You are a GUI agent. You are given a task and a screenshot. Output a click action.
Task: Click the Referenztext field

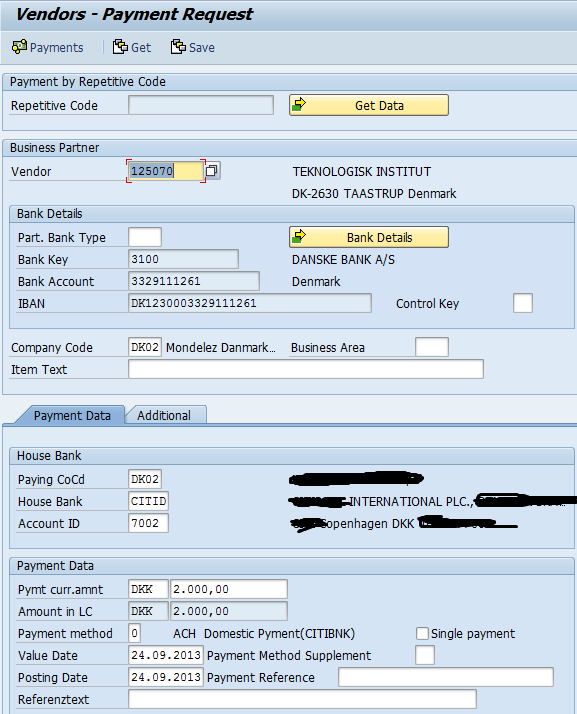pyautogui.click(x=302, y=699)
